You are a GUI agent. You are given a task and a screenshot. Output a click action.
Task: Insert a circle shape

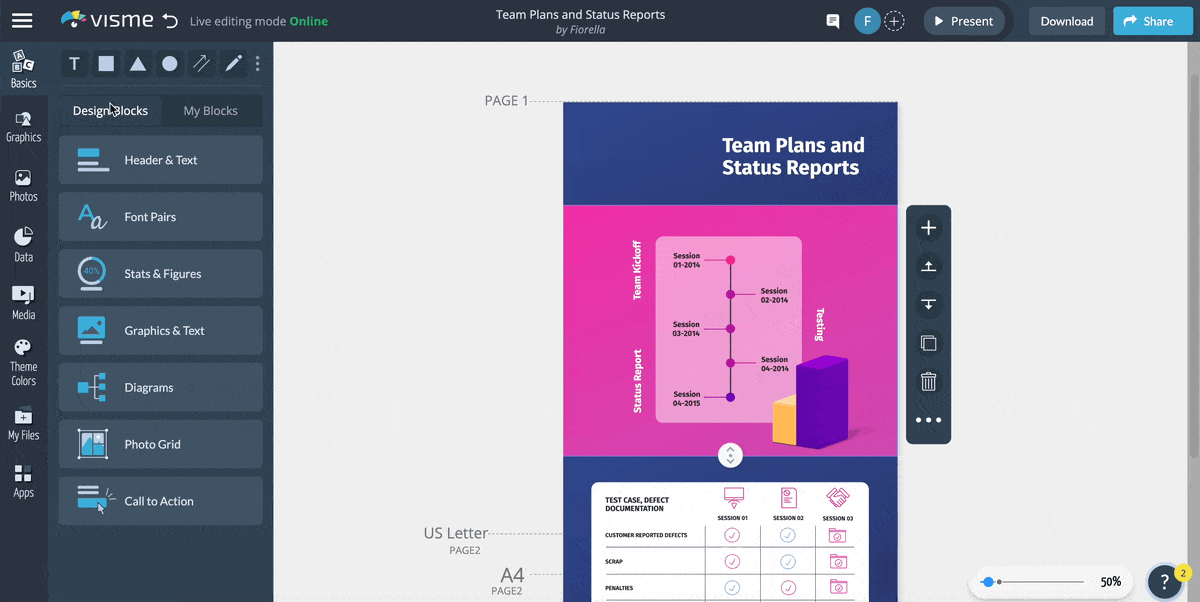coord(169,63)
